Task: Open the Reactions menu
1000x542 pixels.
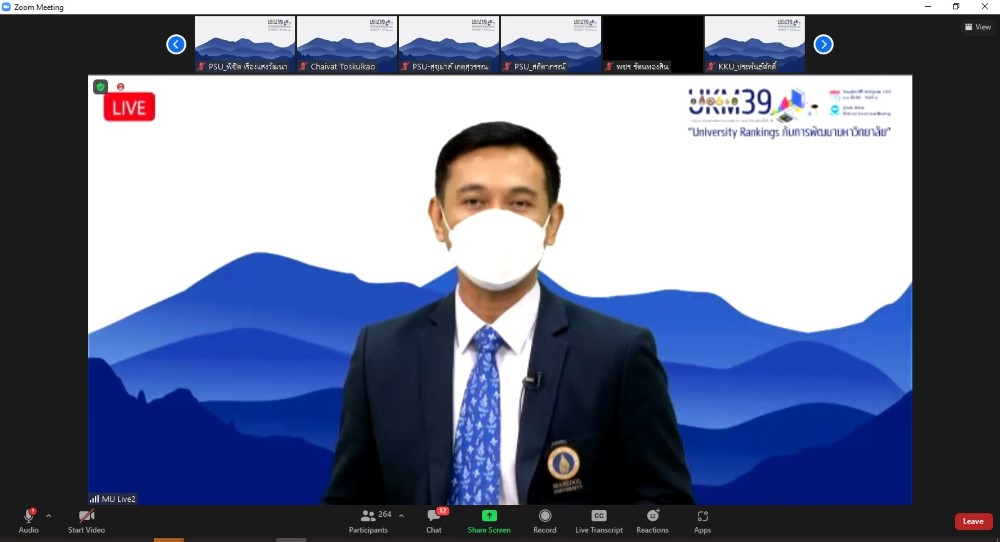Action: coord(652,519)
